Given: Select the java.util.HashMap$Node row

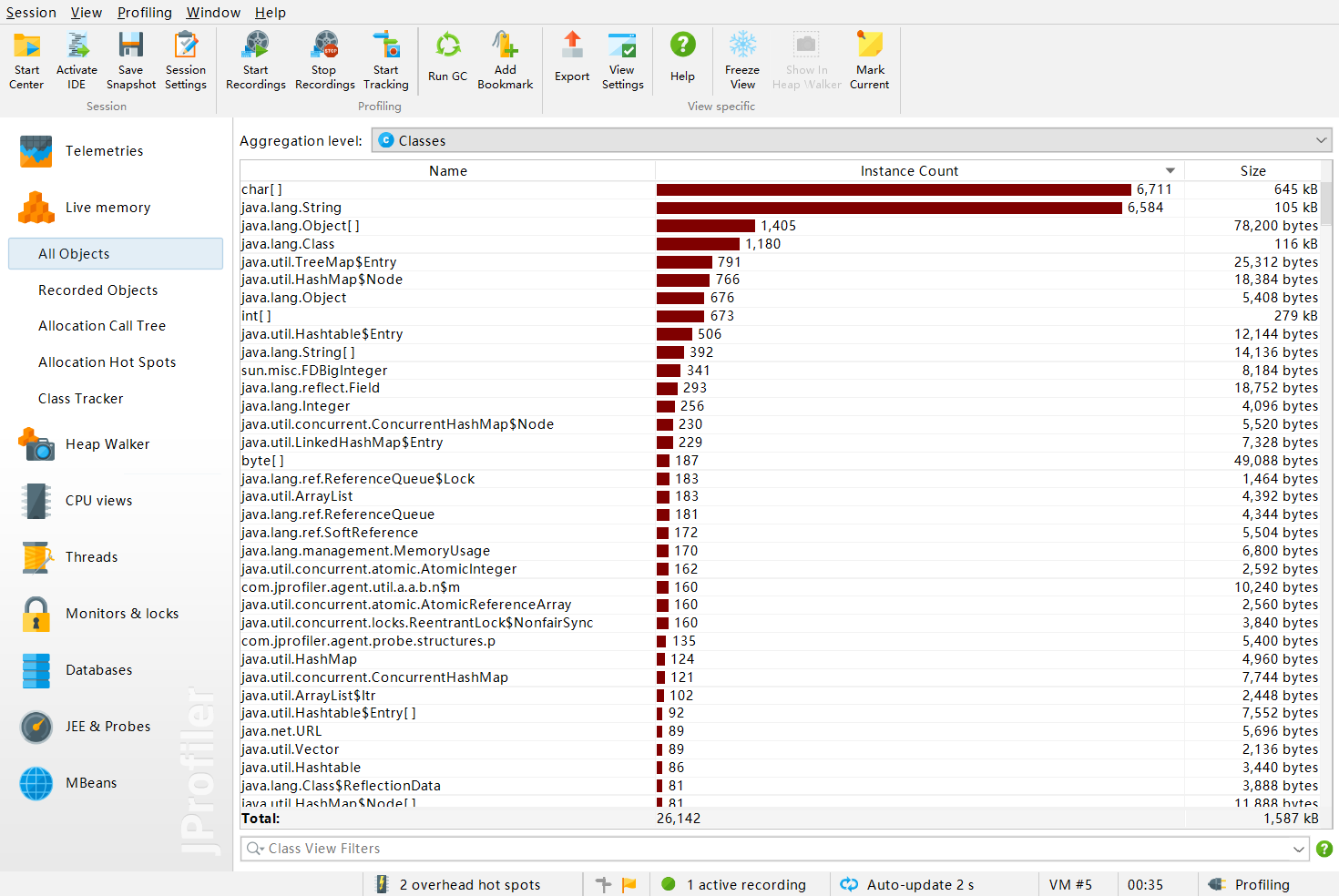Looking at the screenshot, I should pos(780,280).
